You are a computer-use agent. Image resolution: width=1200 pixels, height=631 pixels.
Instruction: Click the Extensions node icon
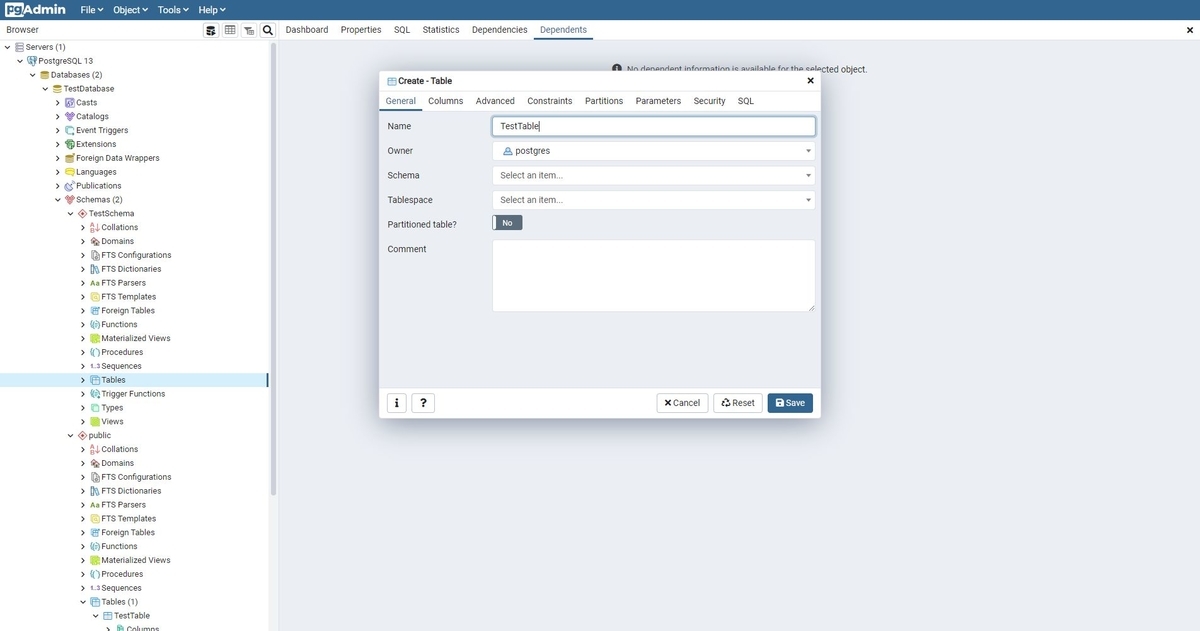coord(69,145)
